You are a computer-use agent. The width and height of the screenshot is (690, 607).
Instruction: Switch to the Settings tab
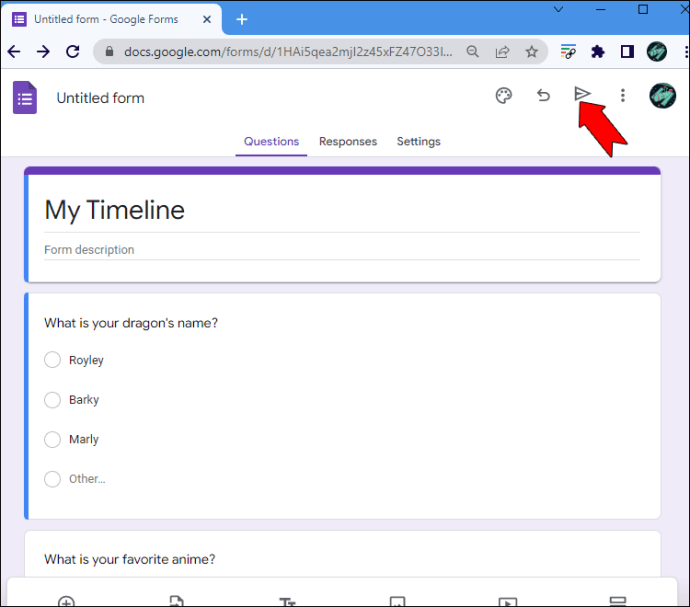(x=418, y=141)
